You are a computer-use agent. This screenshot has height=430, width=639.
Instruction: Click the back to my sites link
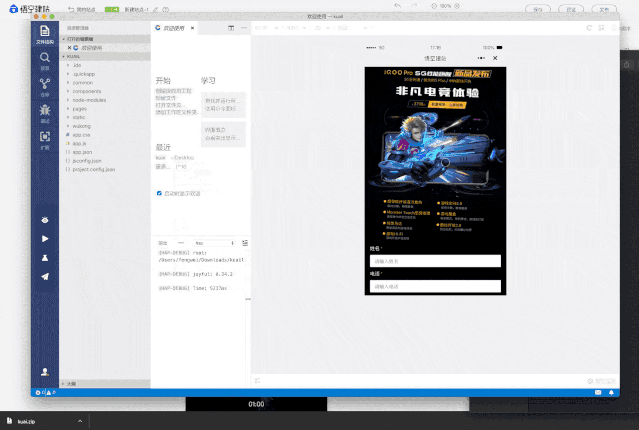point(82,9)
